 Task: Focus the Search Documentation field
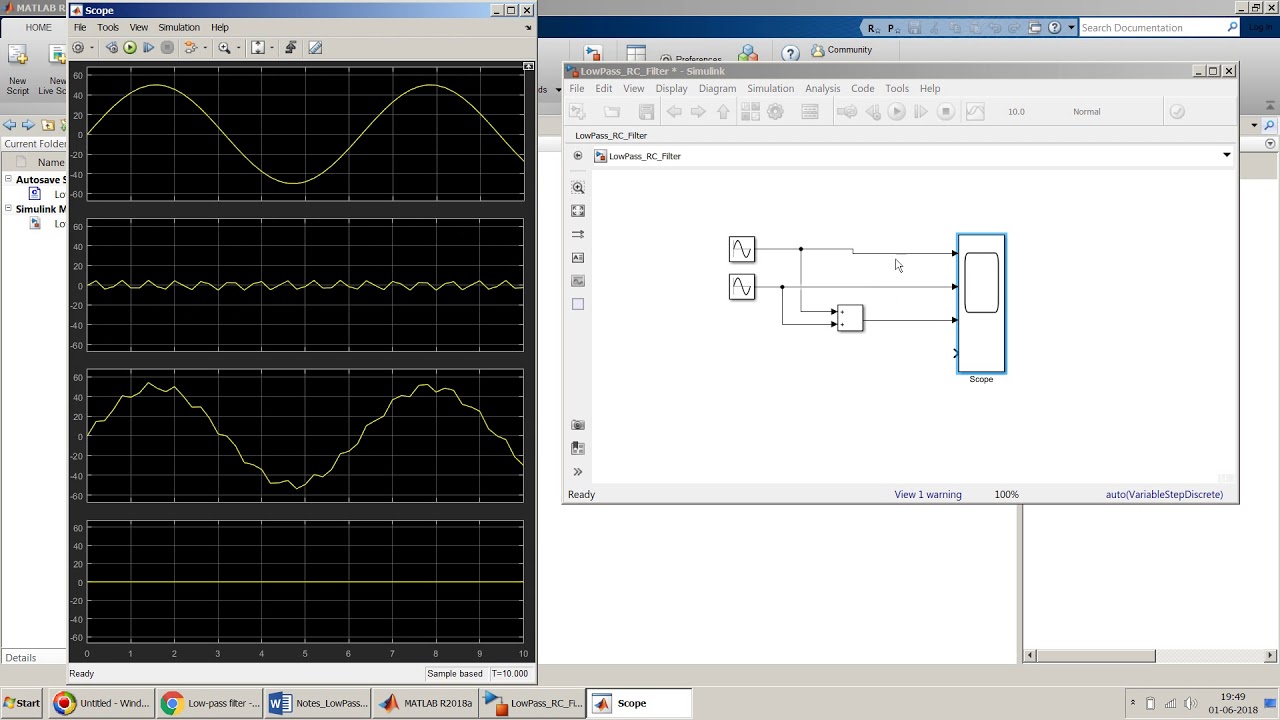[x=1152, y=28]
